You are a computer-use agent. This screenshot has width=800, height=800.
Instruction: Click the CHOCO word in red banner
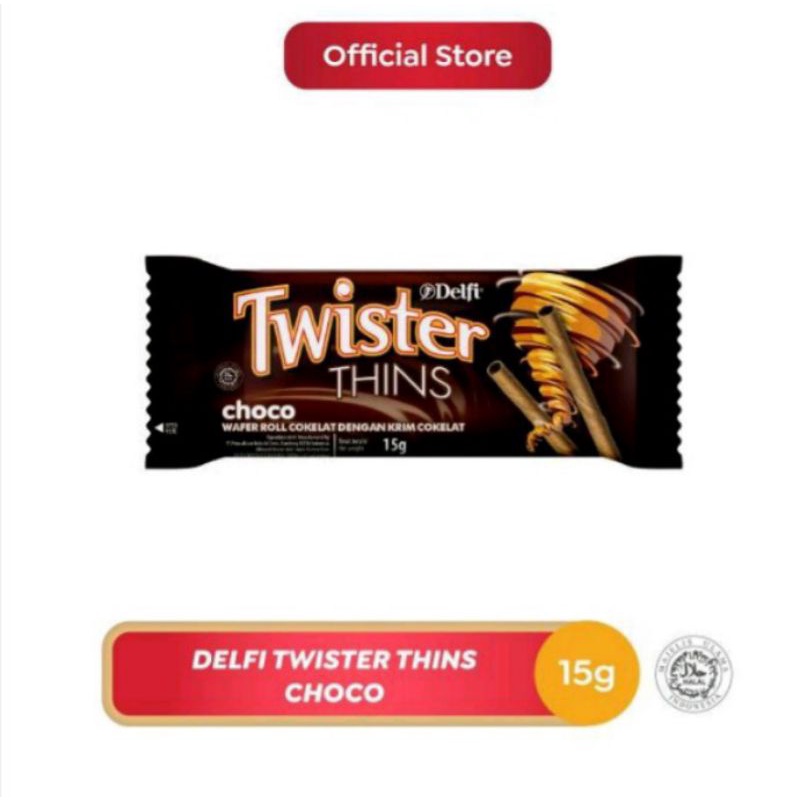pos(334,693)
